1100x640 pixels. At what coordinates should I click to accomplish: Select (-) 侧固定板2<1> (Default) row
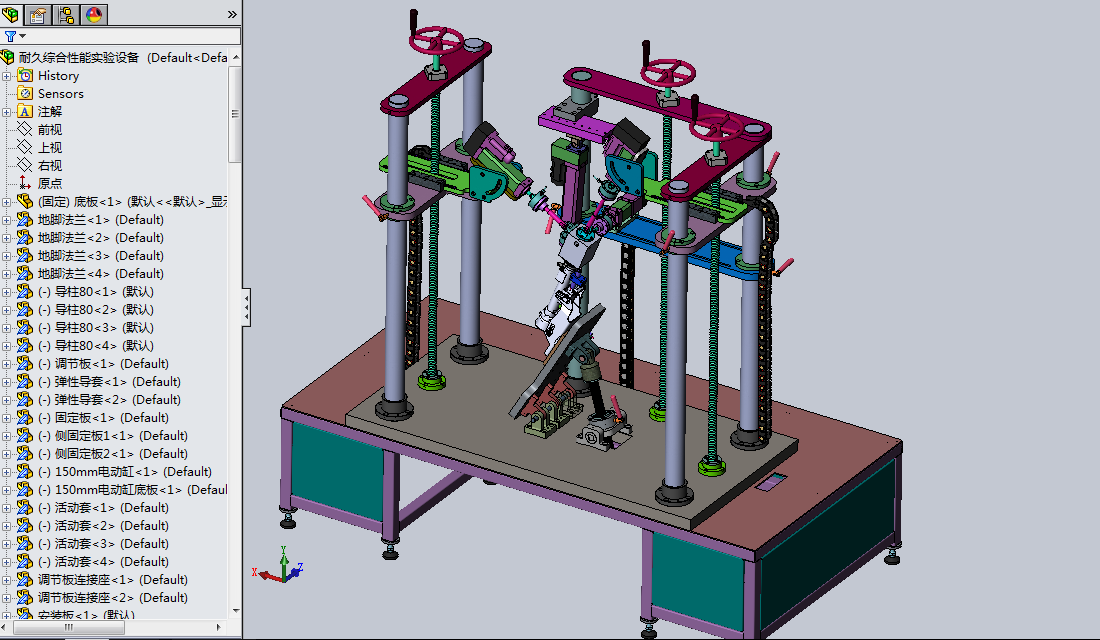click(x=112, y=454)
